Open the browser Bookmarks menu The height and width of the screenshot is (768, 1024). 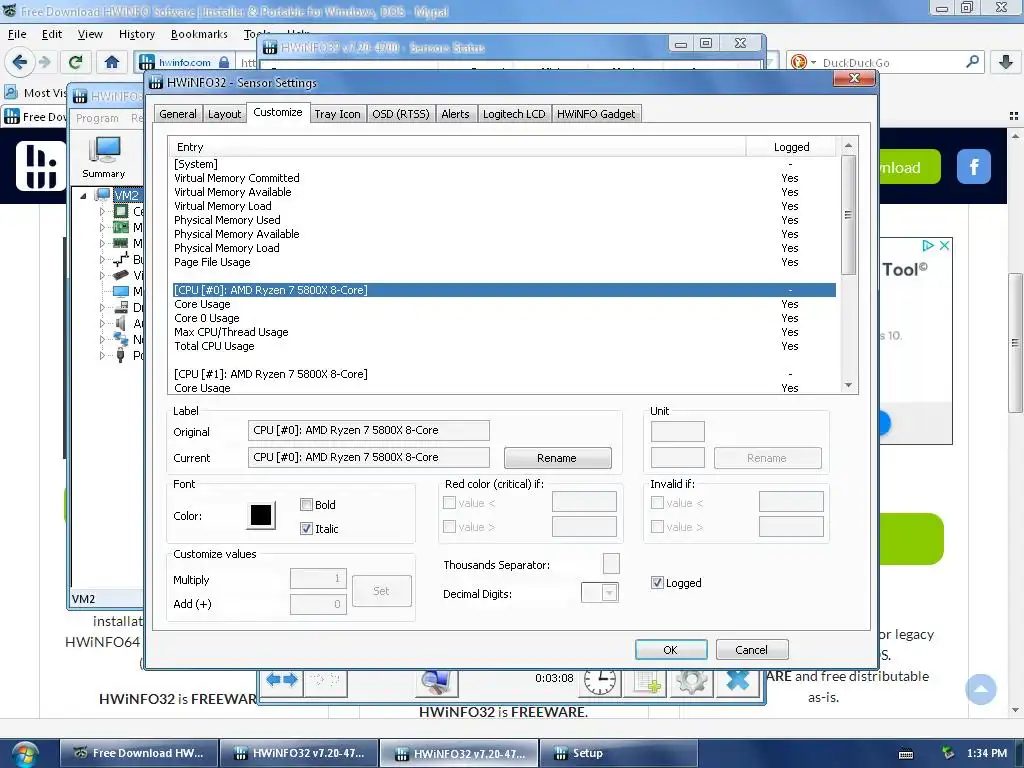199,34
